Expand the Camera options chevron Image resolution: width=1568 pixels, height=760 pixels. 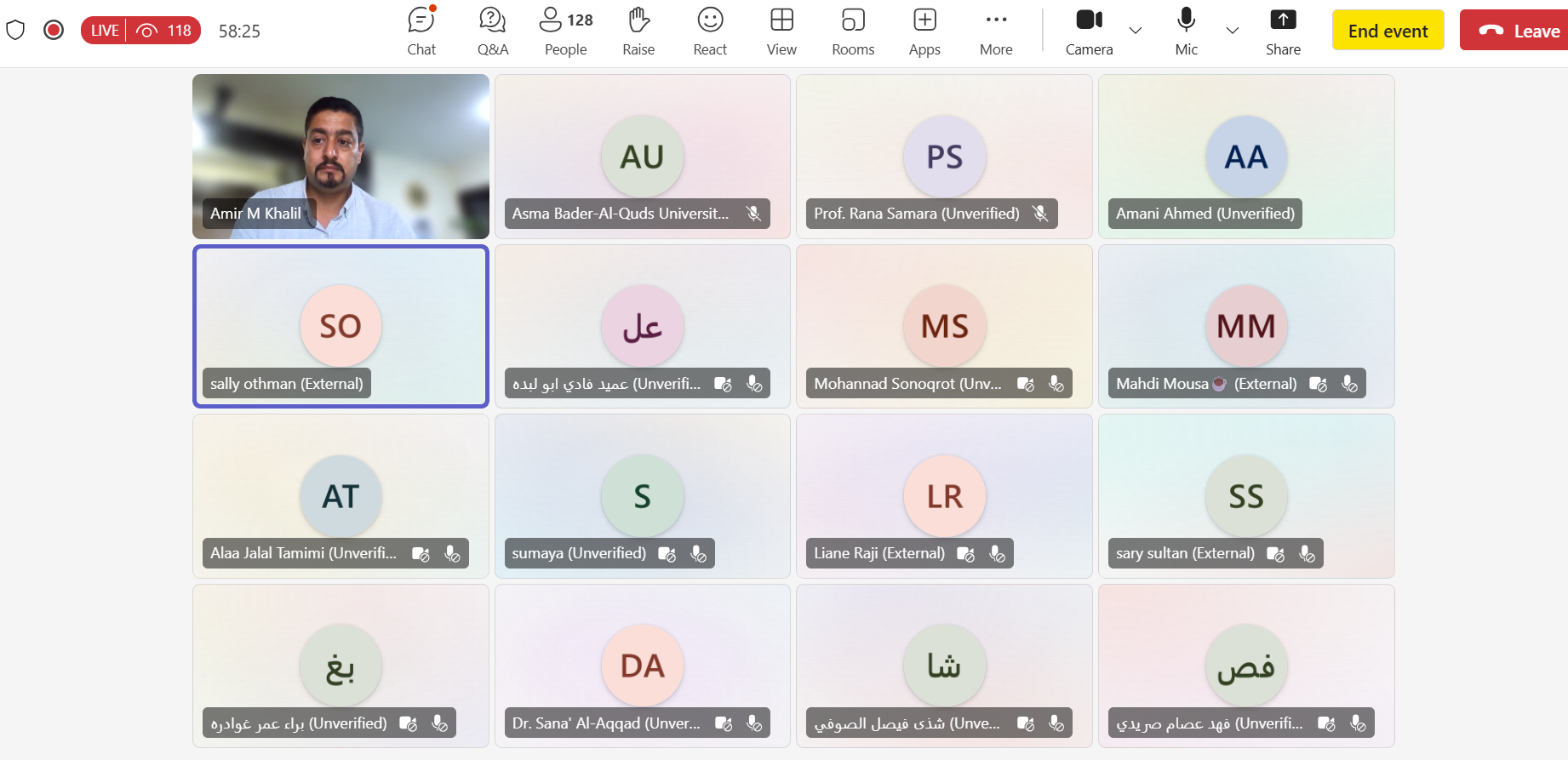click(x=1136, y=31)
